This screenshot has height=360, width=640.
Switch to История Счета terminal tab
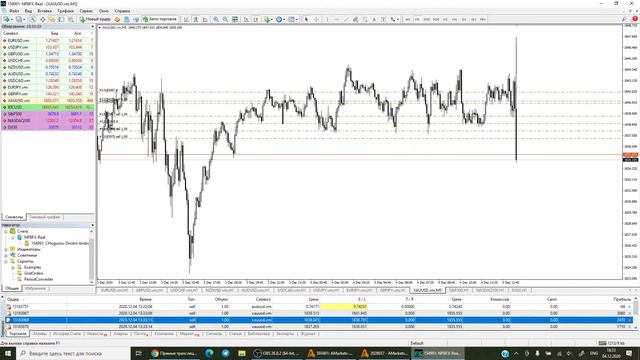click(x=67, y=334)
